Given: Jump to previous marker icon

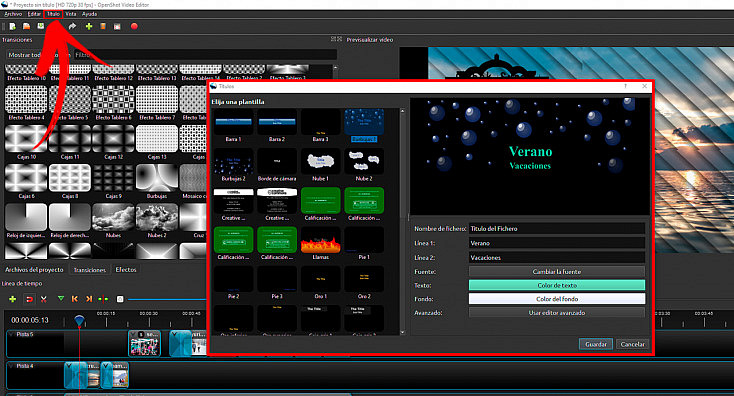Looking at the screenshot, I should pyautogui.click(x=75, y=299).
